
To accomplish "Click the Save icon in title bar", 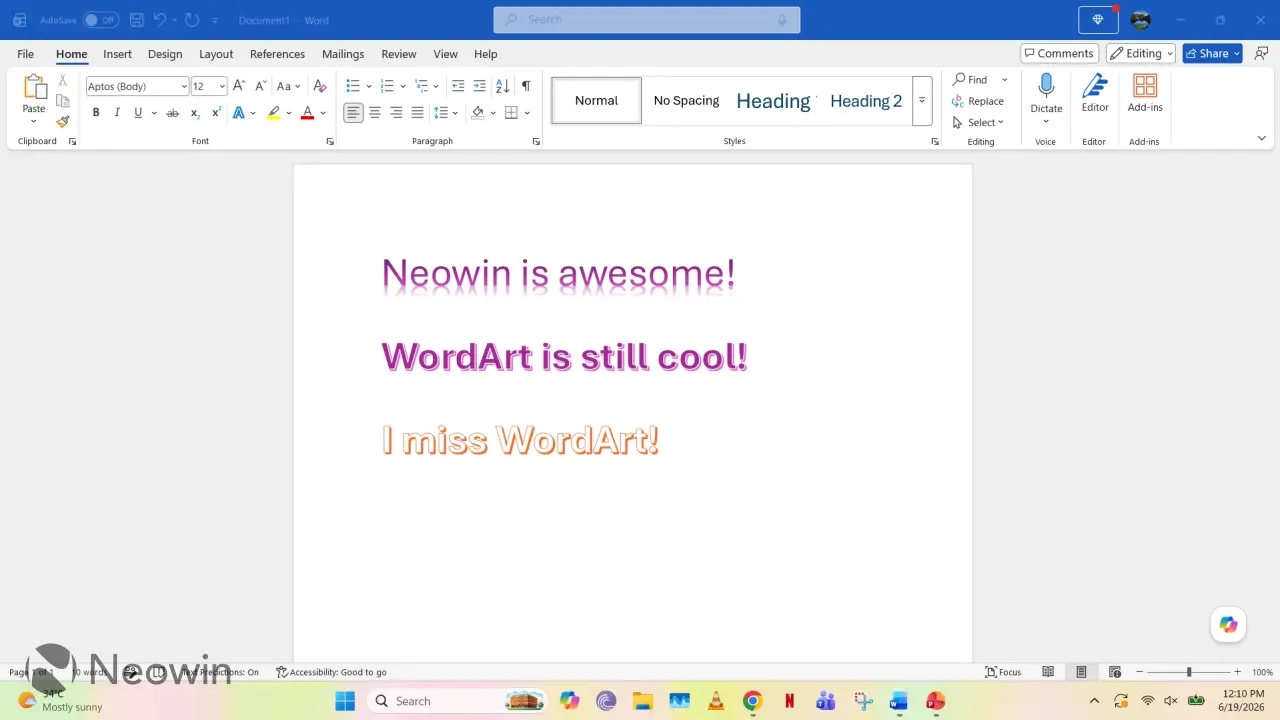I will click(137, 20).
